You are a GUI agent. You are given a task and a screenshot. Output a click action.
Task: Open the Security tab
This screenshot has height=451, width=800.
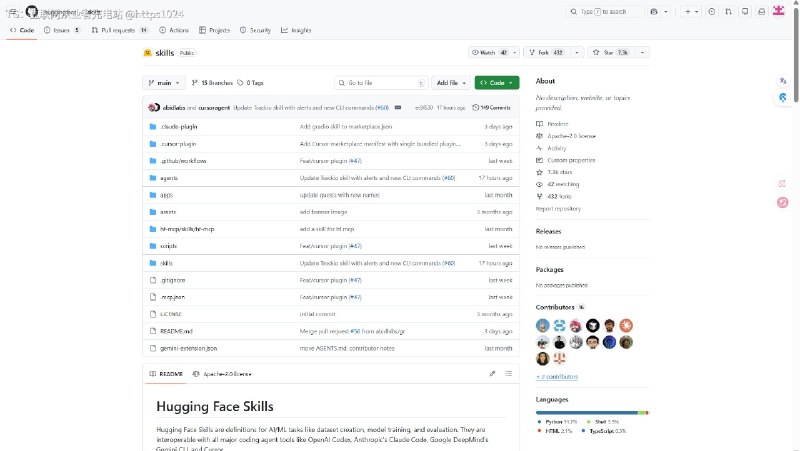pos(255,30)
